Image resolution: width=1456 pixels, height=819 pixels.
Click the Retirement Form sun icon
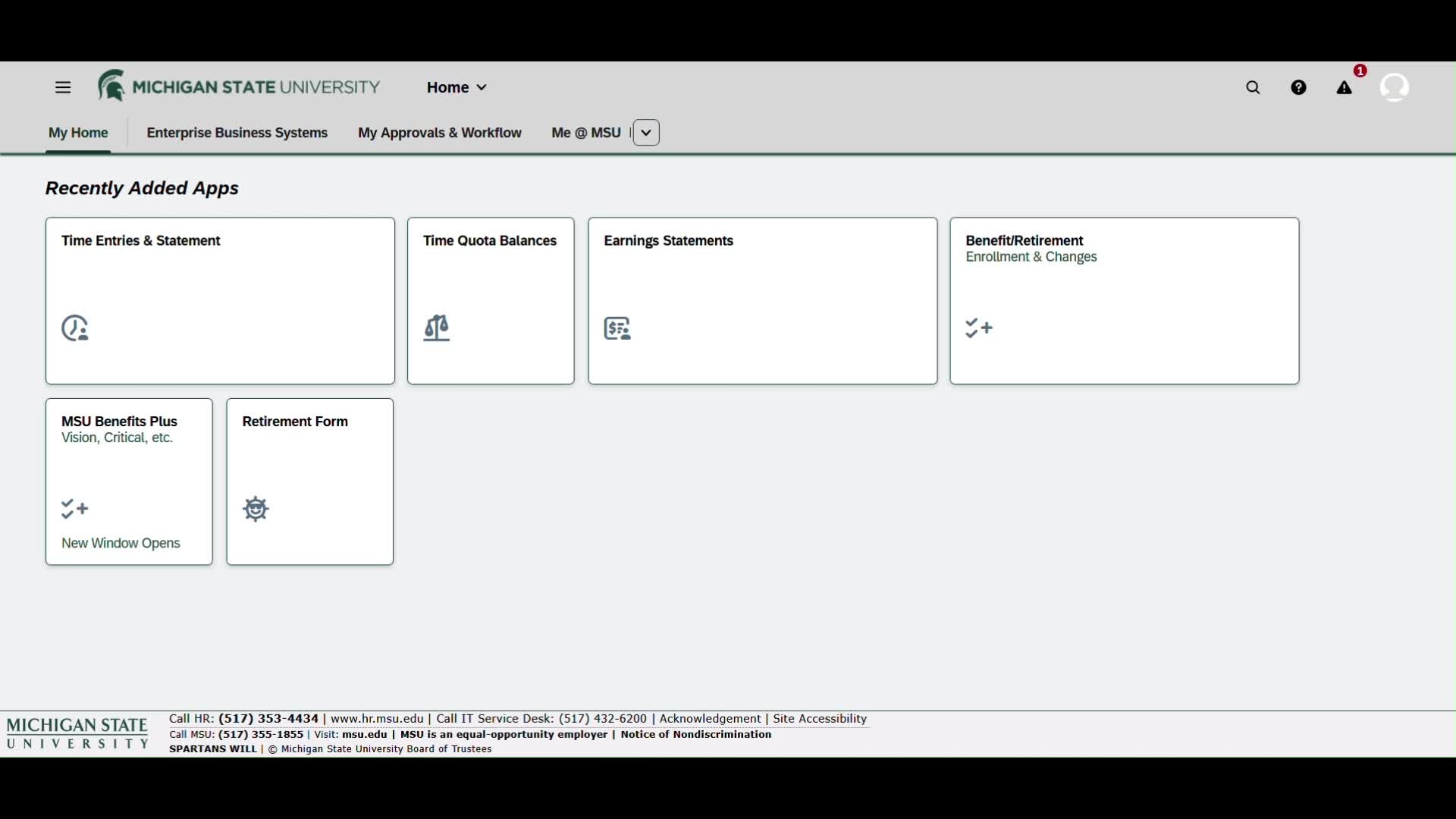click(256, 509)
